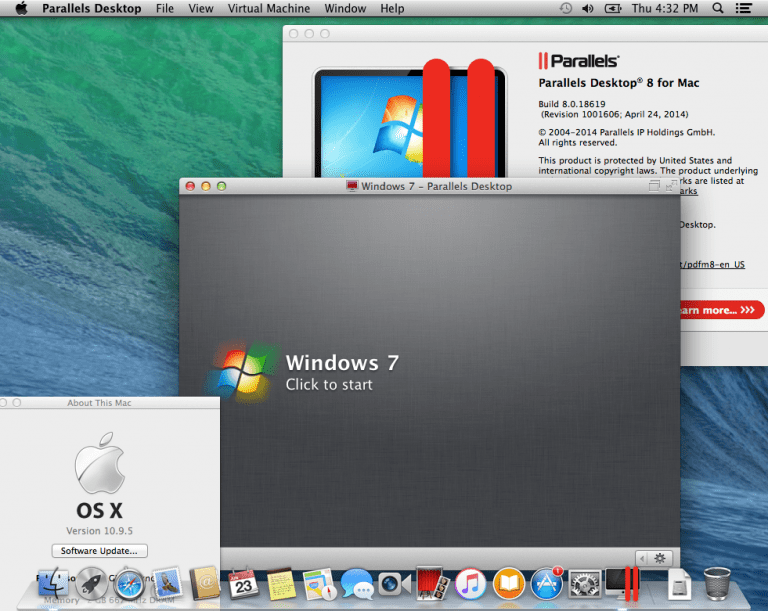Screen dimensions: 768x611
Task: Launch iTunes music note icon
Action: tap(471, 584)
